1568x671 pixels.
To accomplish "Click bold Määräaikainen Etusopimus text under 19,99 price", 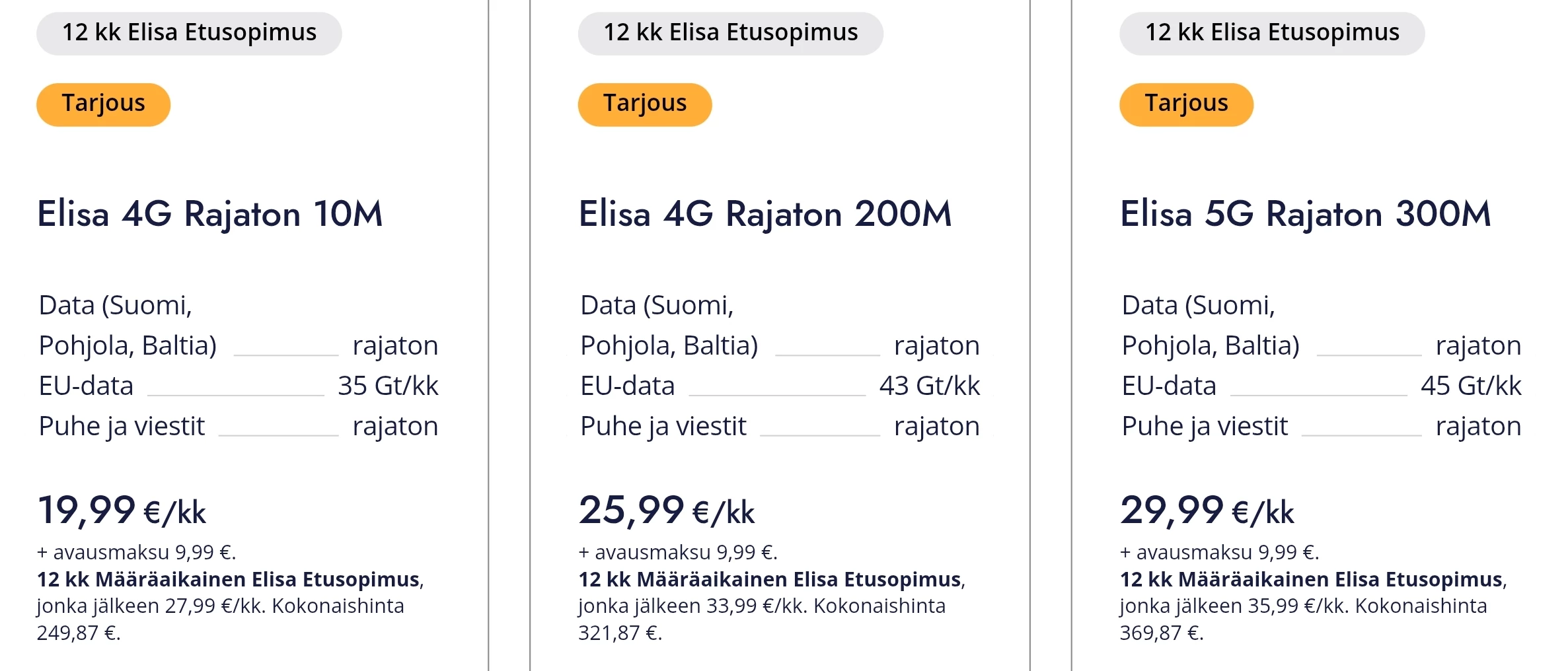I will tap(228, 579).
